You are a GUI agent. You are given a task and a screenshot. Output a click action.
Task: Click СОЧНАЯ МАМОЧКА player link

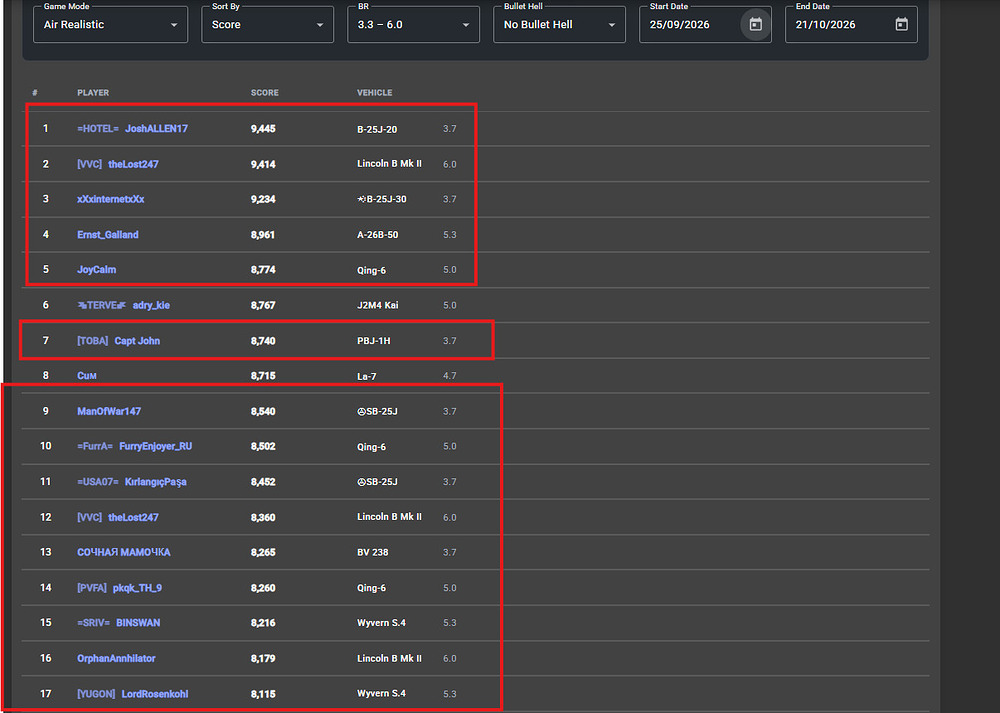tap(124, 552)
